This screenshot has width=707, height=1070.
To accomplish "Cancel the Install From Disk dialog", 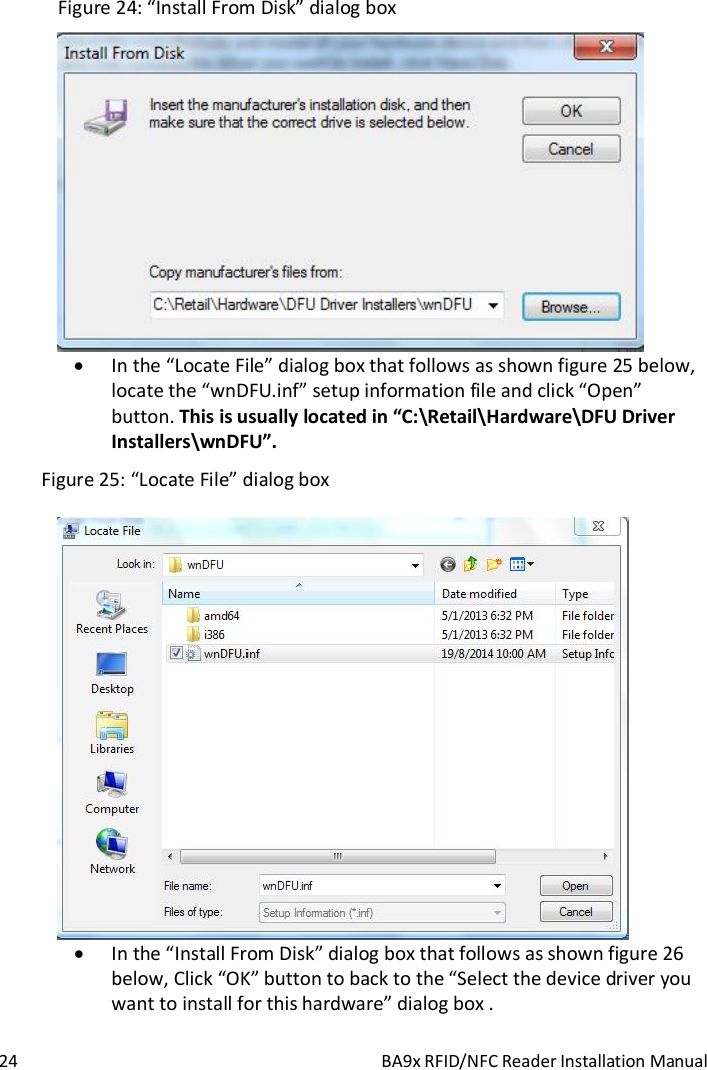I will click(571, 149).
